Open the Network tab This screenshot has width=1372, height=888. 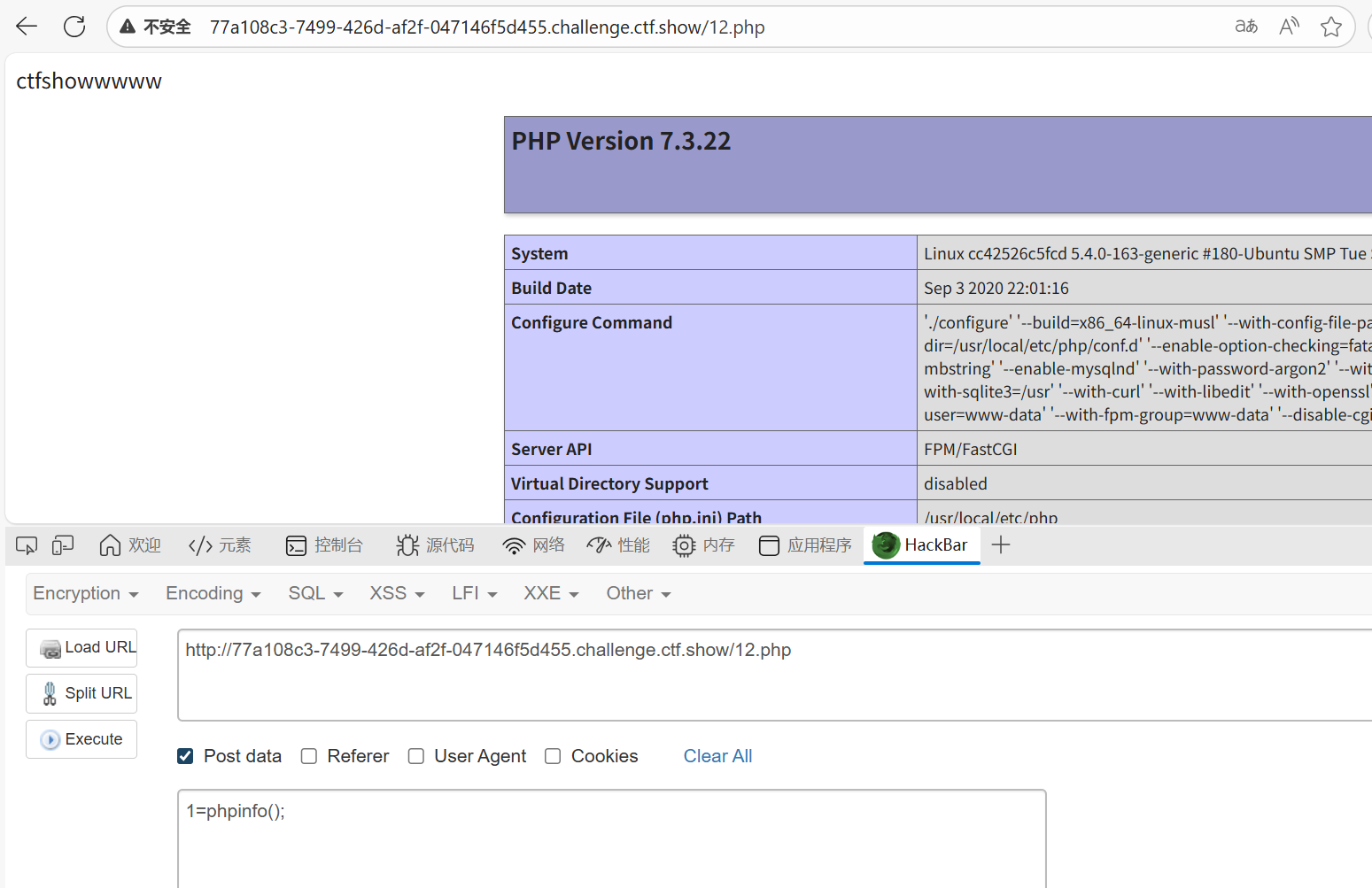point(533,545)
